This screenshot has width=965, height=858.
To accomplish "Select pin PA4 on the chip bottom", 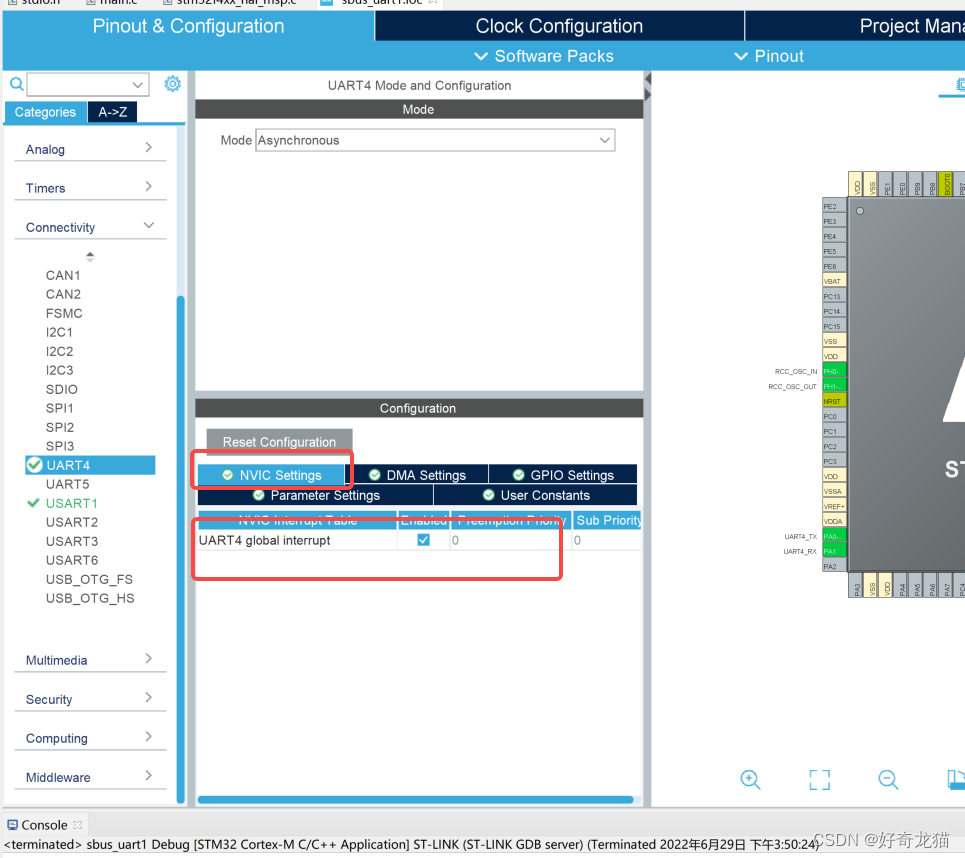I will (x=902, y=585).
